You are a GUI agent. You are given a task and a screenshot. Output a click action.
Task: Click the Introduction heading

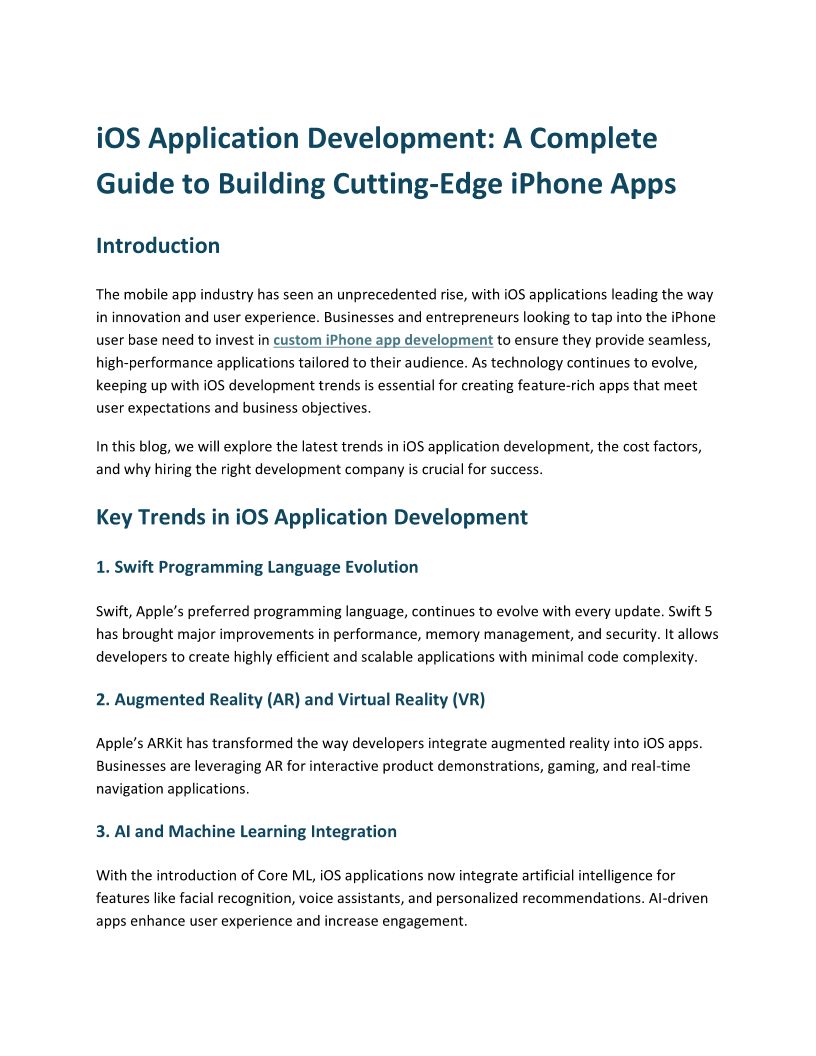pyautogui.click(x=158, y=246)
